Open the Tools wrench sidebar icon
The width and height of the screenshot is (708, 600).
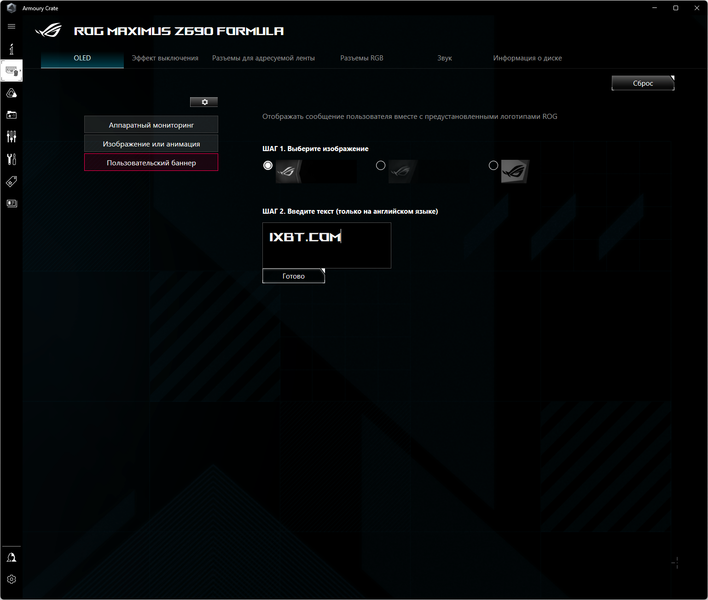11,159
